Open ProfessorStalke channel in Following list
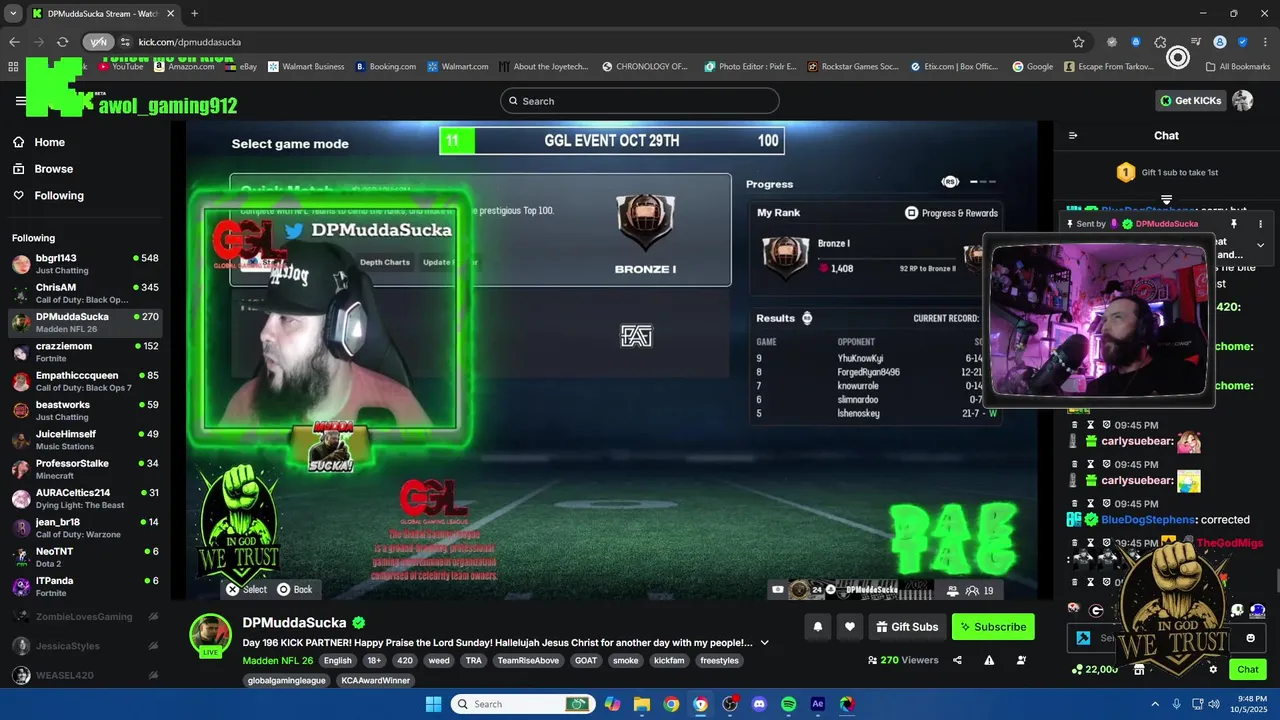Screen dimensions: 1280x720 (85, 469)
